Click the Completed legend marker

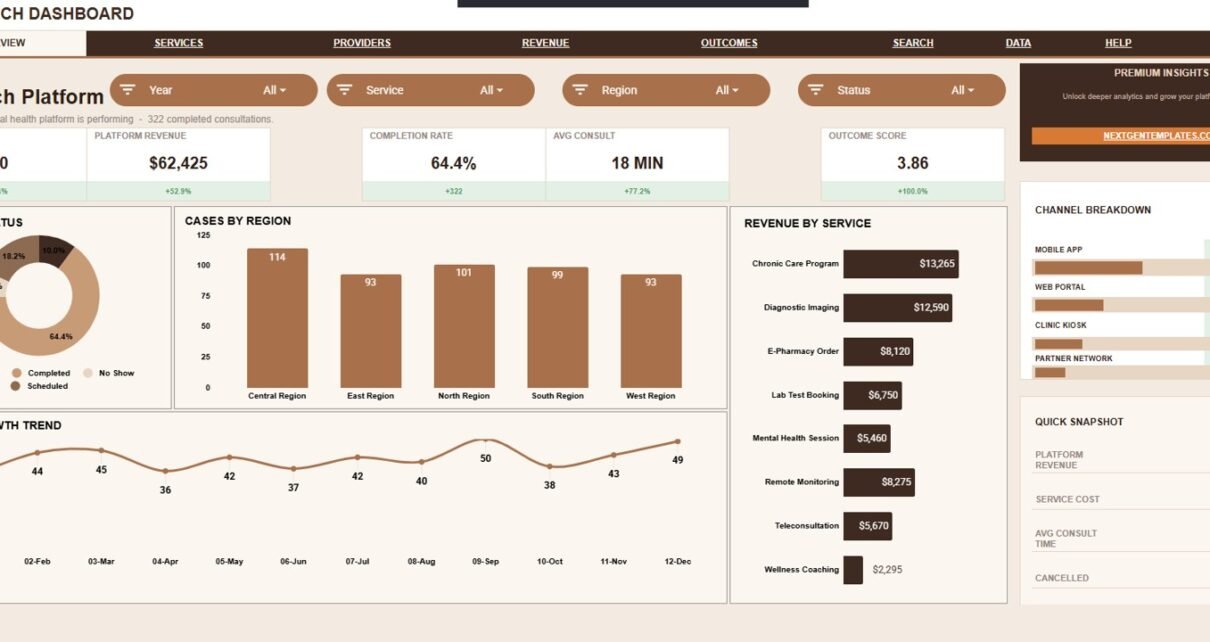16,373
